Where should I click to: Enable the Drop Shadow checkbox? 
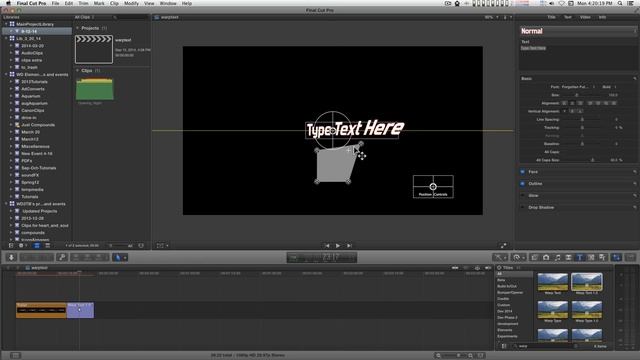pyautogui.click(x=522, y=207)
